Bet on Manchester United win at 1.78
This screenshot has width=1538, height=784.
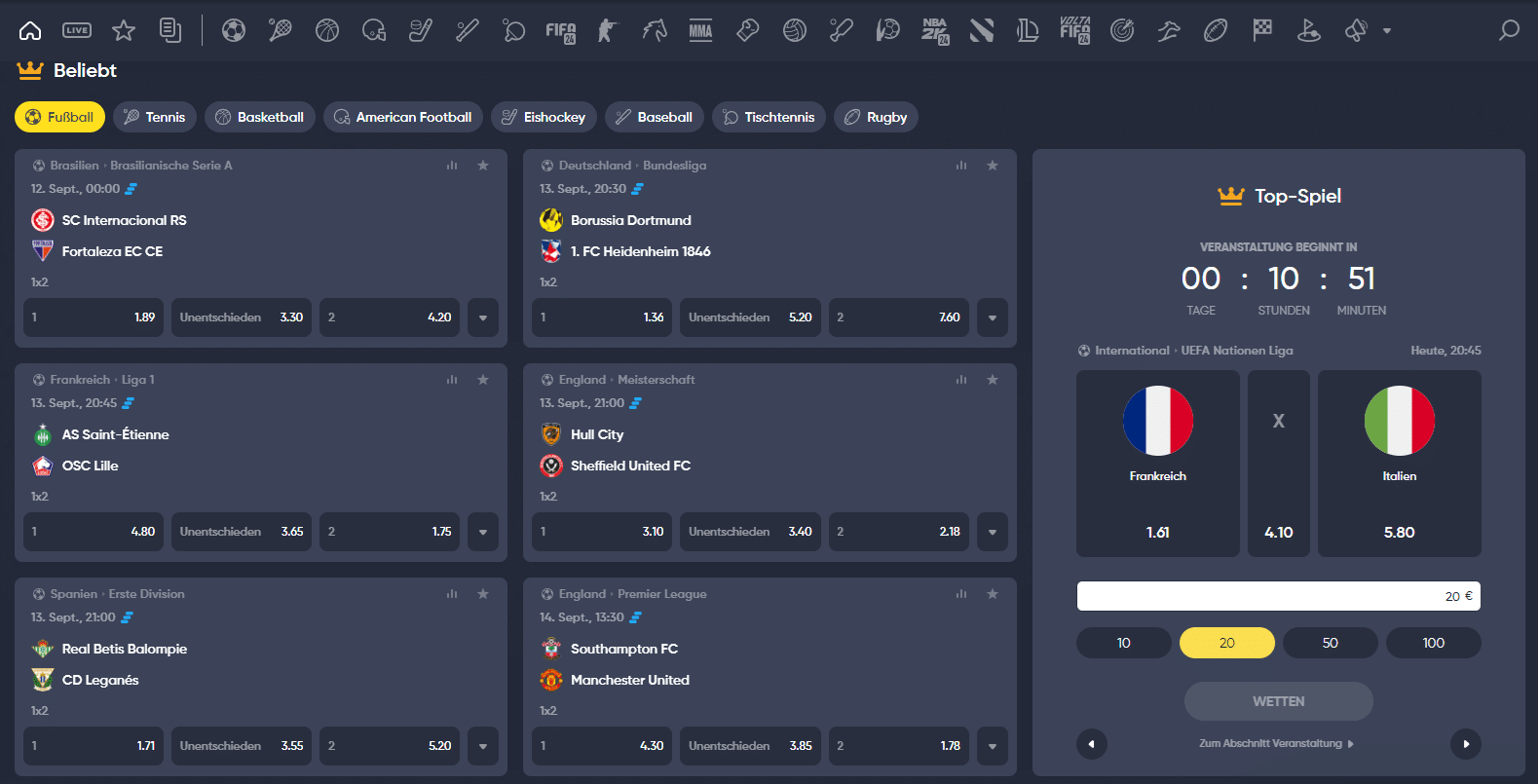pos(899,746)
